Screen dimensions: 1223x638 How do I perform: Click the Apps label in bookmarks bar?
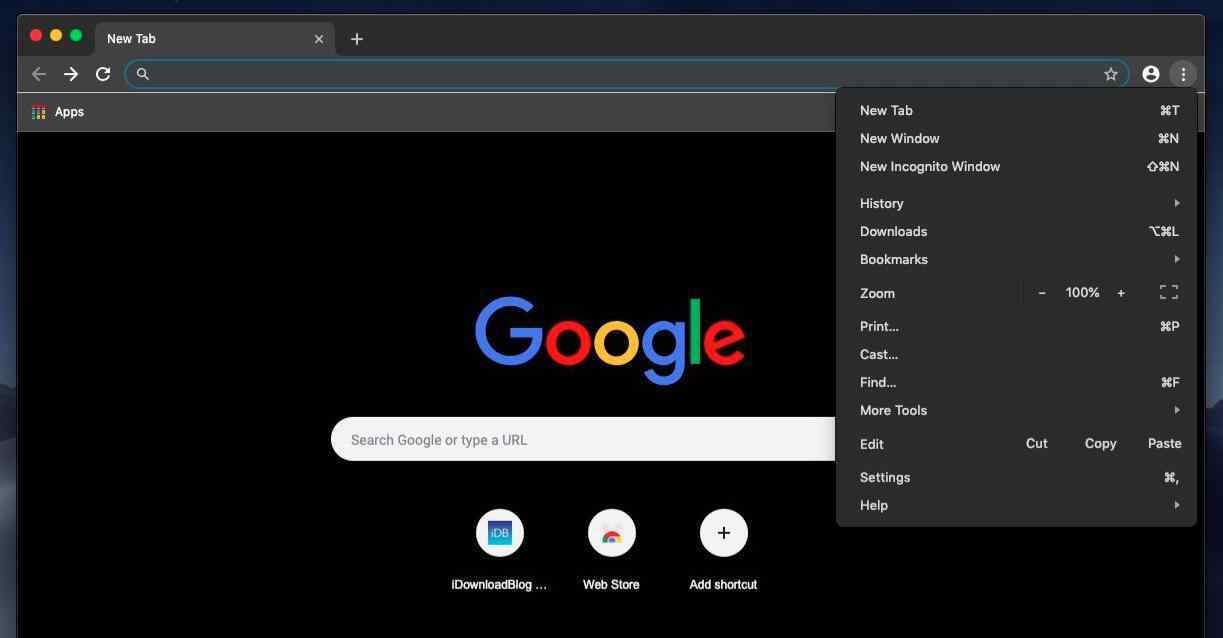tap(69, 112)
